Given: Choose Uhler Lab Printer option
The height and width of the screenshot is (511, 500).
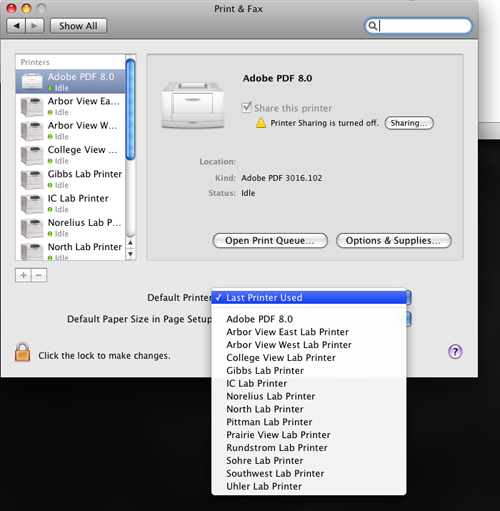Looking at the screenshot, I should tap(309, 486).
